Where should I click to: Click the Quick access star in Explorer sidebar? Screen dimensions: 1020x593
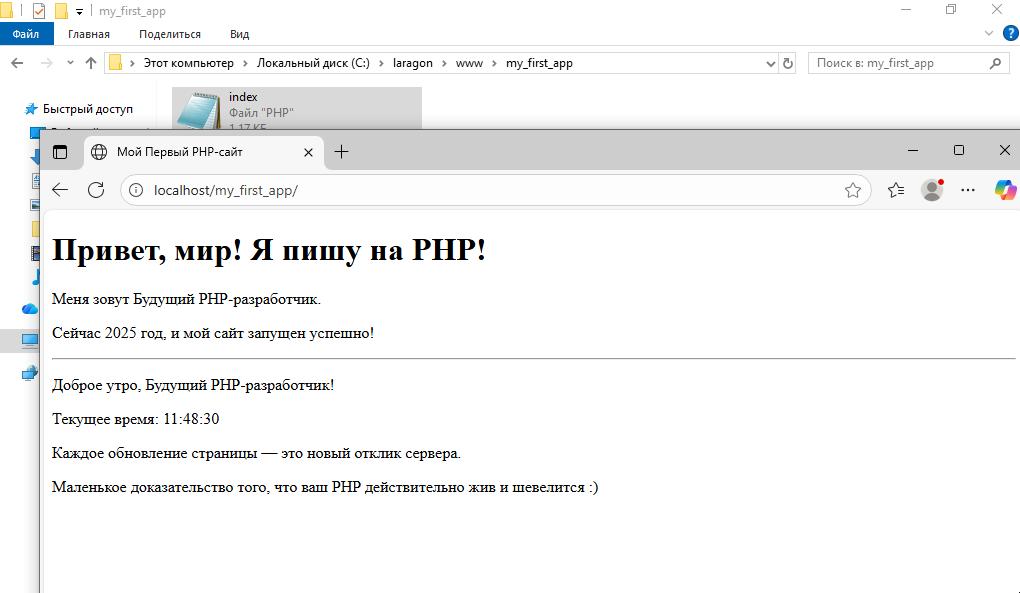tap(29, 108)
